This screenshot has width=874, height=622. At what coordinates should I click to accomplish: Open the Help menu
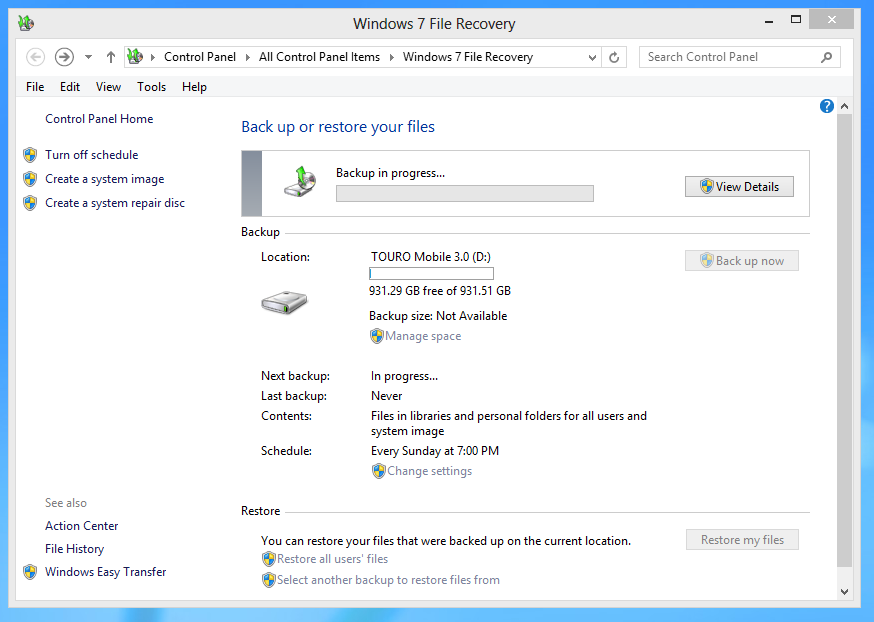pyautogui.click(x=195, y=87)
